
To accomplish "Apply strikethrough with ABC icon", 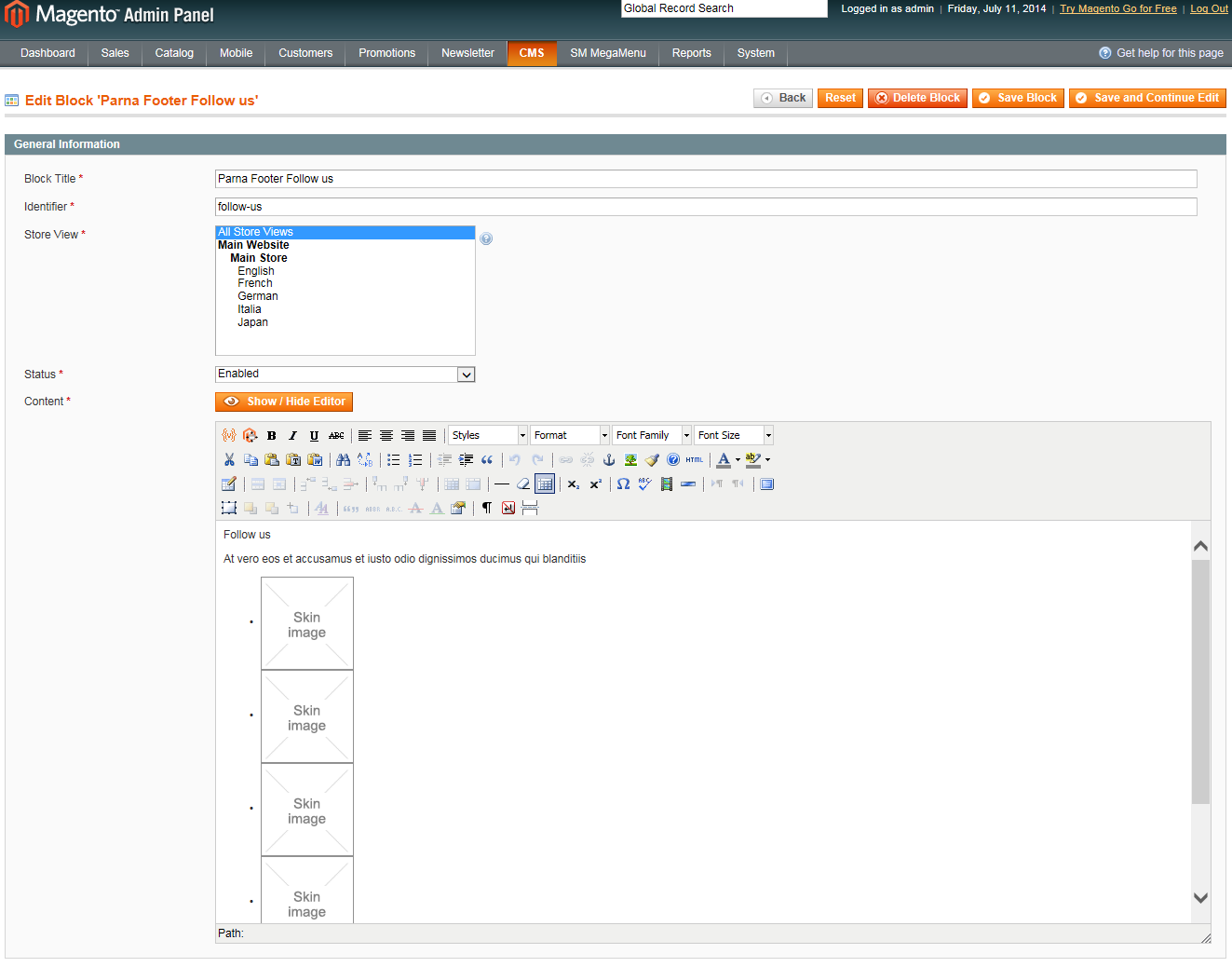I will (x=336, y=435).
